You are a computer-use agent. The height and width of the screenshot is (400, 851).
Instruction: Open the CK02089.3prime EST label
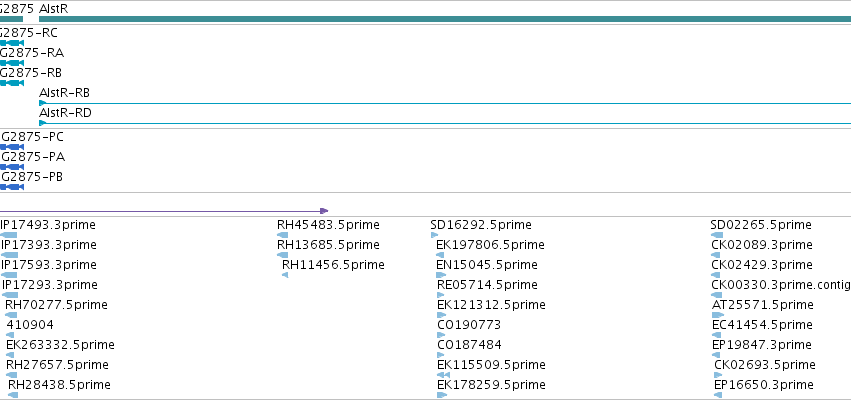(762, 245)
